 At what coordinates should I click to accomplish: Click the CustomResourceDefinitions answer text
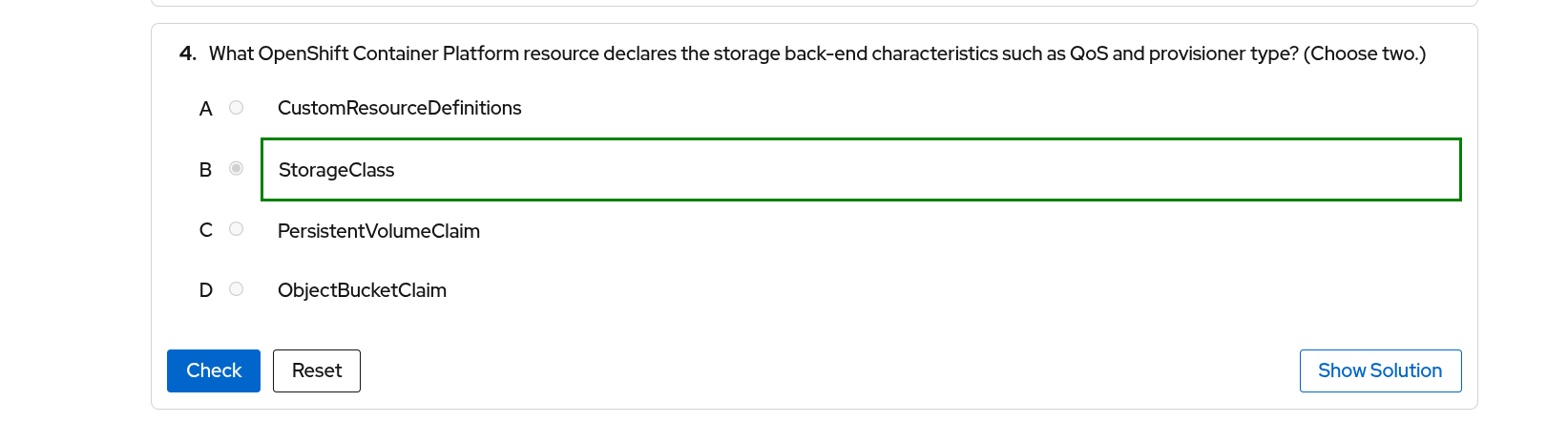399,108
